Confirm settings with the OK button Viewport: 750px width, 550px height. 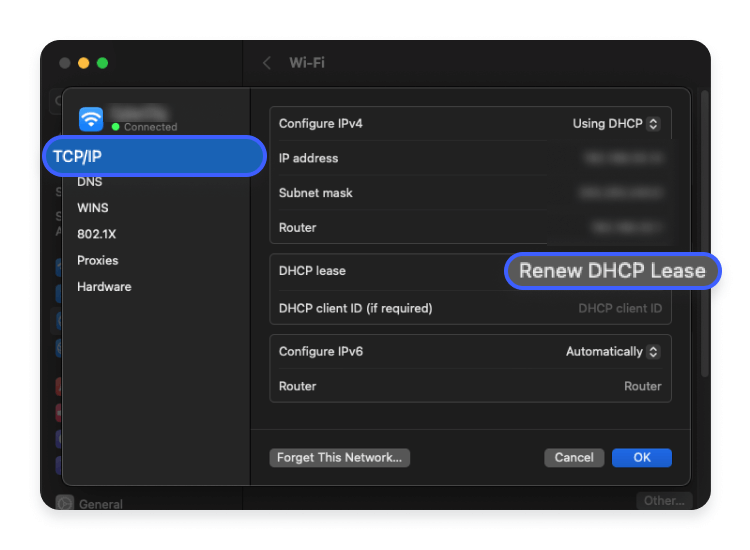(x=642, y=458)
